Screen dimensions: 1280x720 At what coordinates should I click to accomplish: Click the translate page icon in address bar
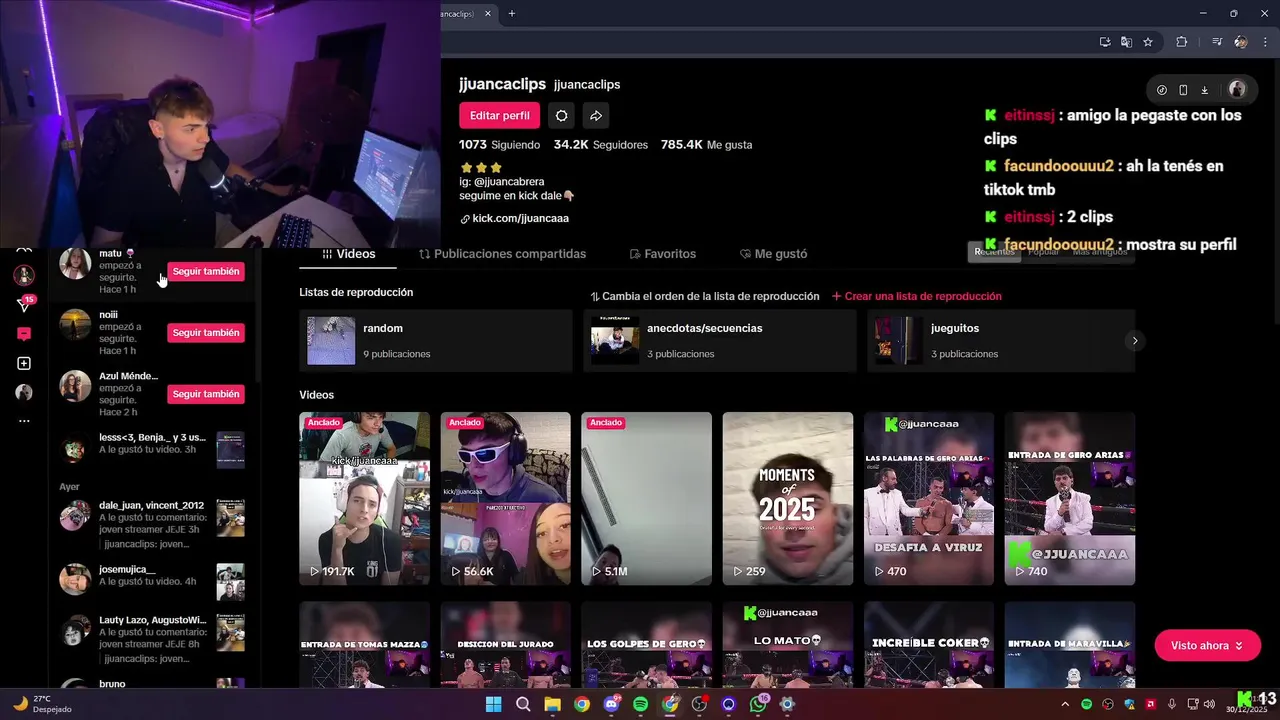[x=1126, y=42]
